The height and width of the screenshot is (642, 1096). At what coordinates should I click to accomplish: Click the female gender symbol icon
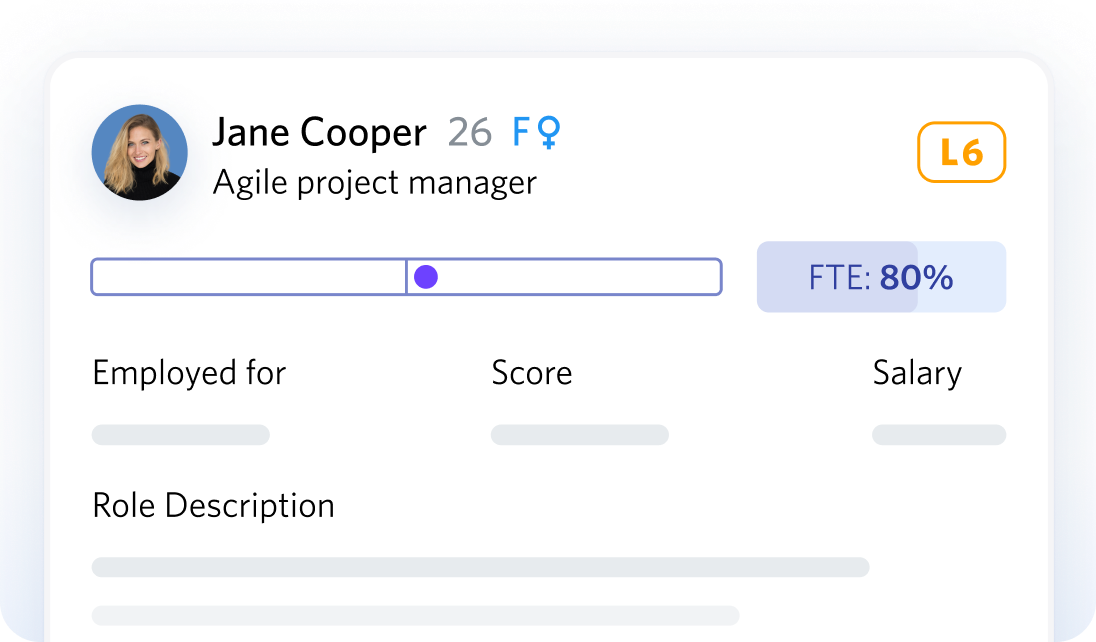tap(549, 132)
